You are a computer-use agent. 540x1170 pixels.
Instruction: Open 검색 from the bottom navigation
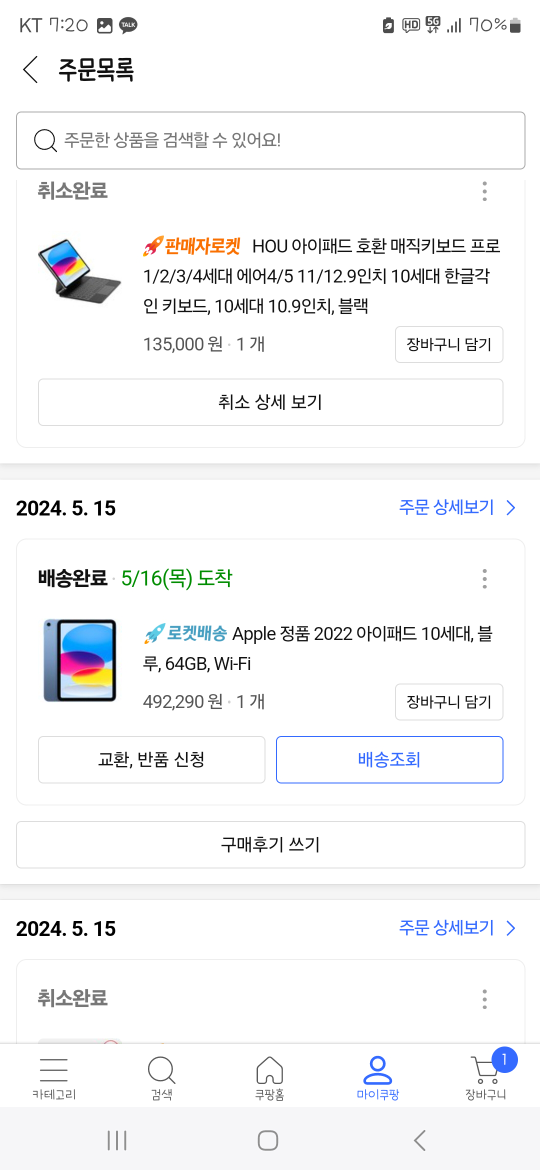pyautogui.click(x=162, y=1079)
